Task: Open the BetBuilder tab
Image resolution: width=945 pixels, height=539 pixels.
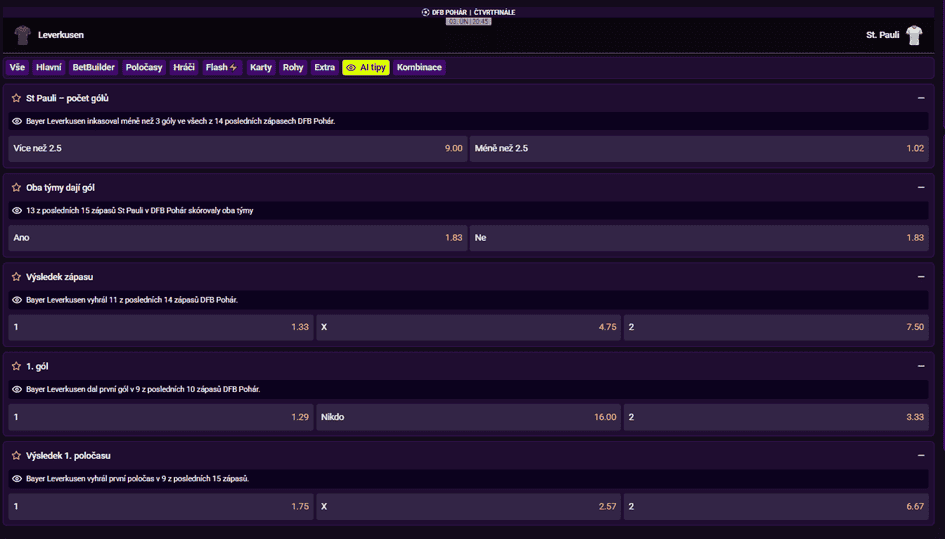Action: click(x=93, y=68)
